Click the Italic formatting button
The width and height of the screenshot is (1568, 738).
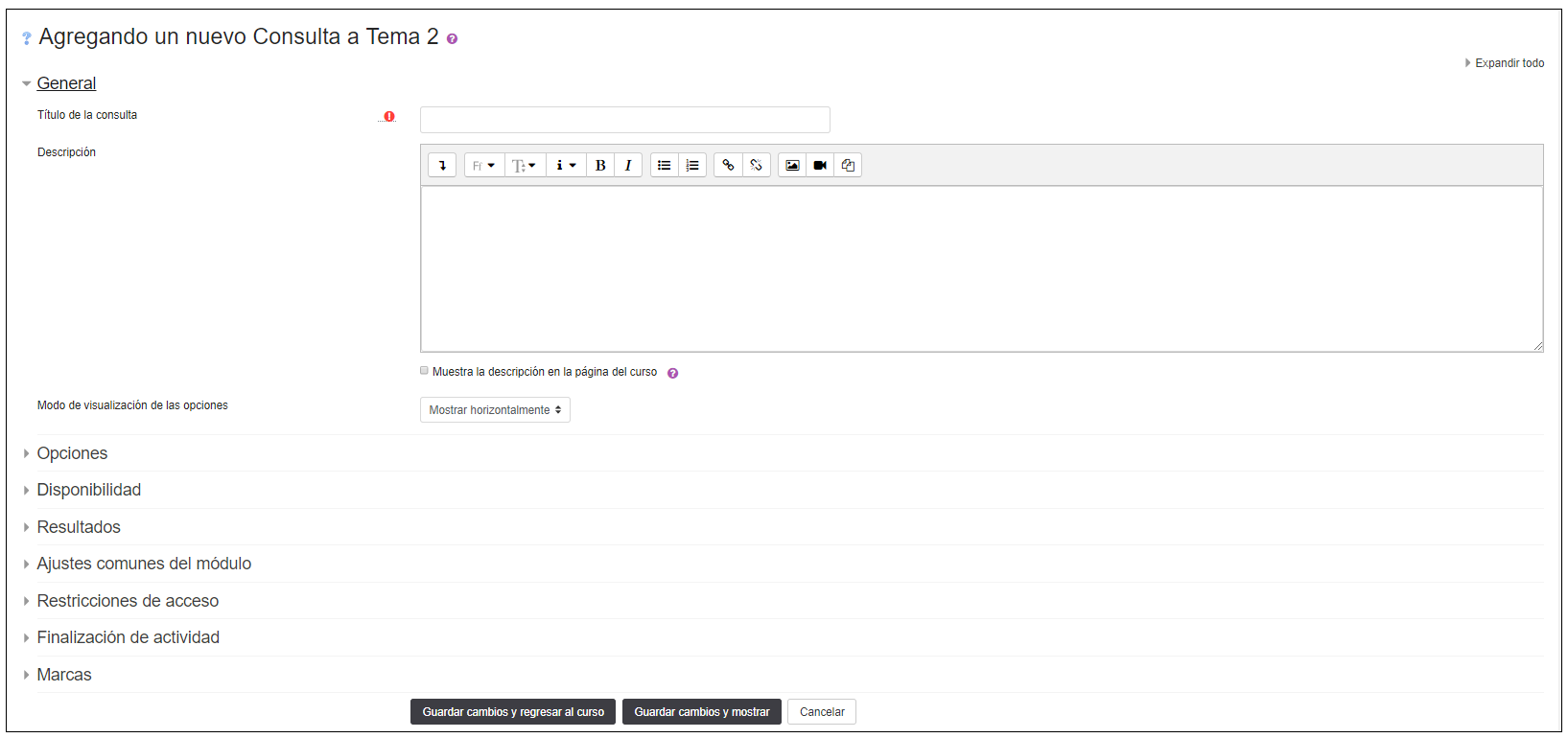click(628, 166)
